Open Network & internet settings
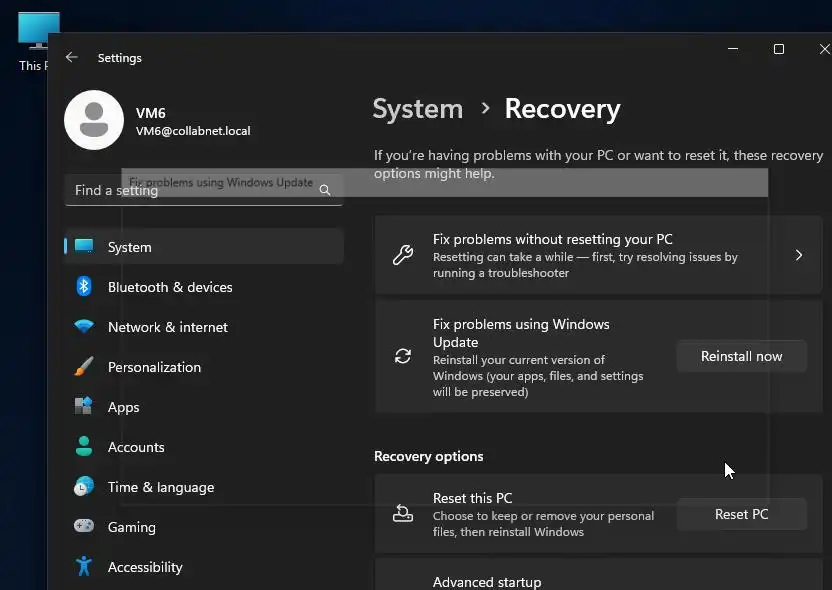The image size is (832, 590). 204,327
